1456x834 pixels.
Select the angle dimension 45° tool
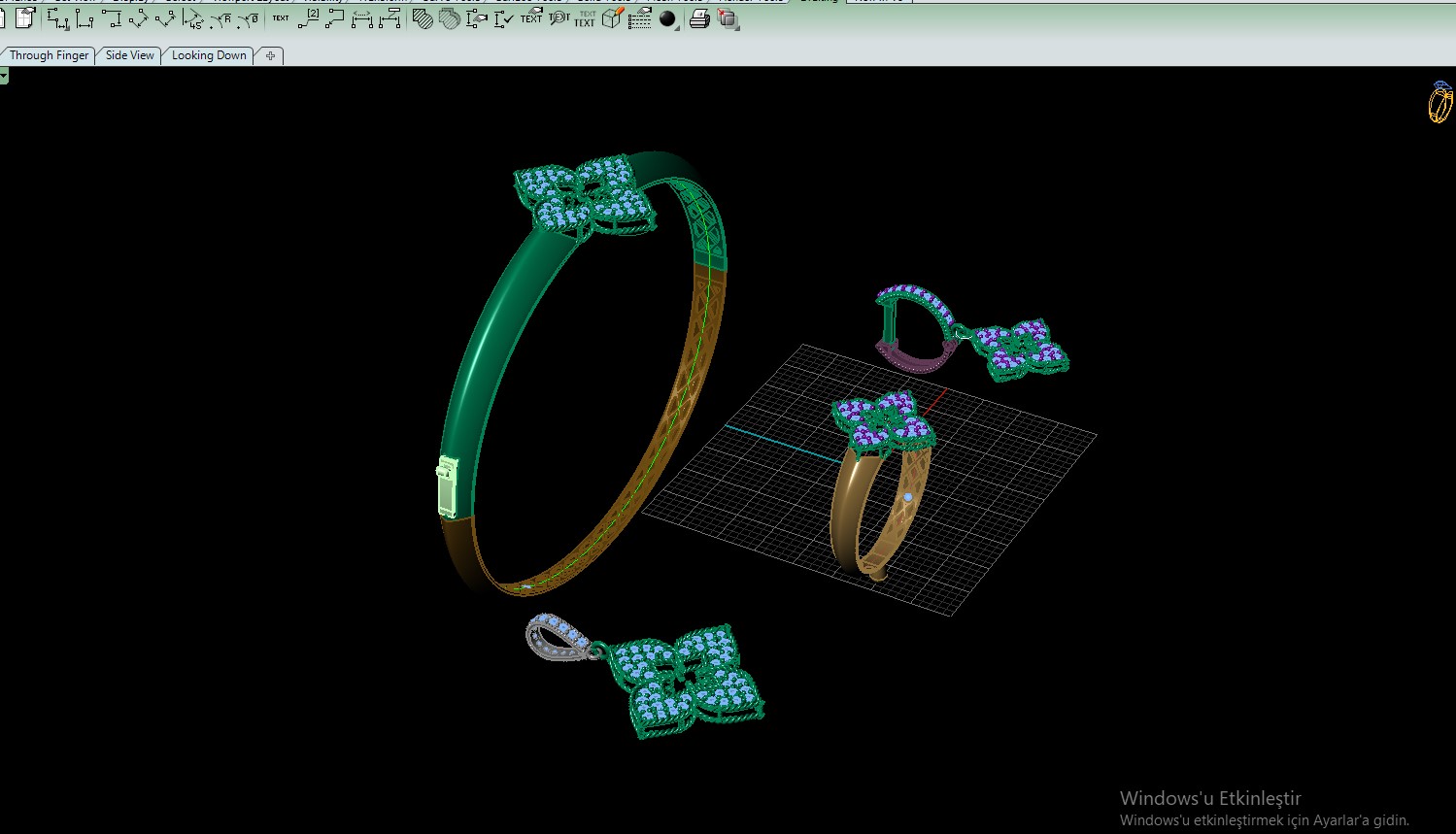click(x=192, y=18)
